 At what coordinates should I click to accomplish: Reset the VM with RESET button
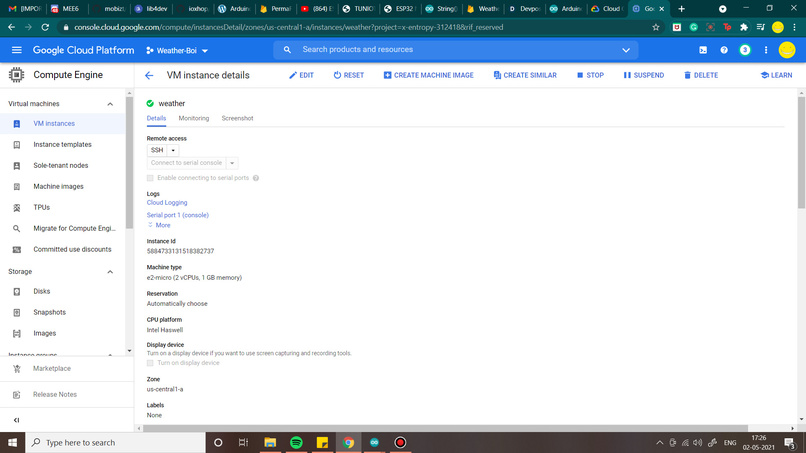(349, 75)
